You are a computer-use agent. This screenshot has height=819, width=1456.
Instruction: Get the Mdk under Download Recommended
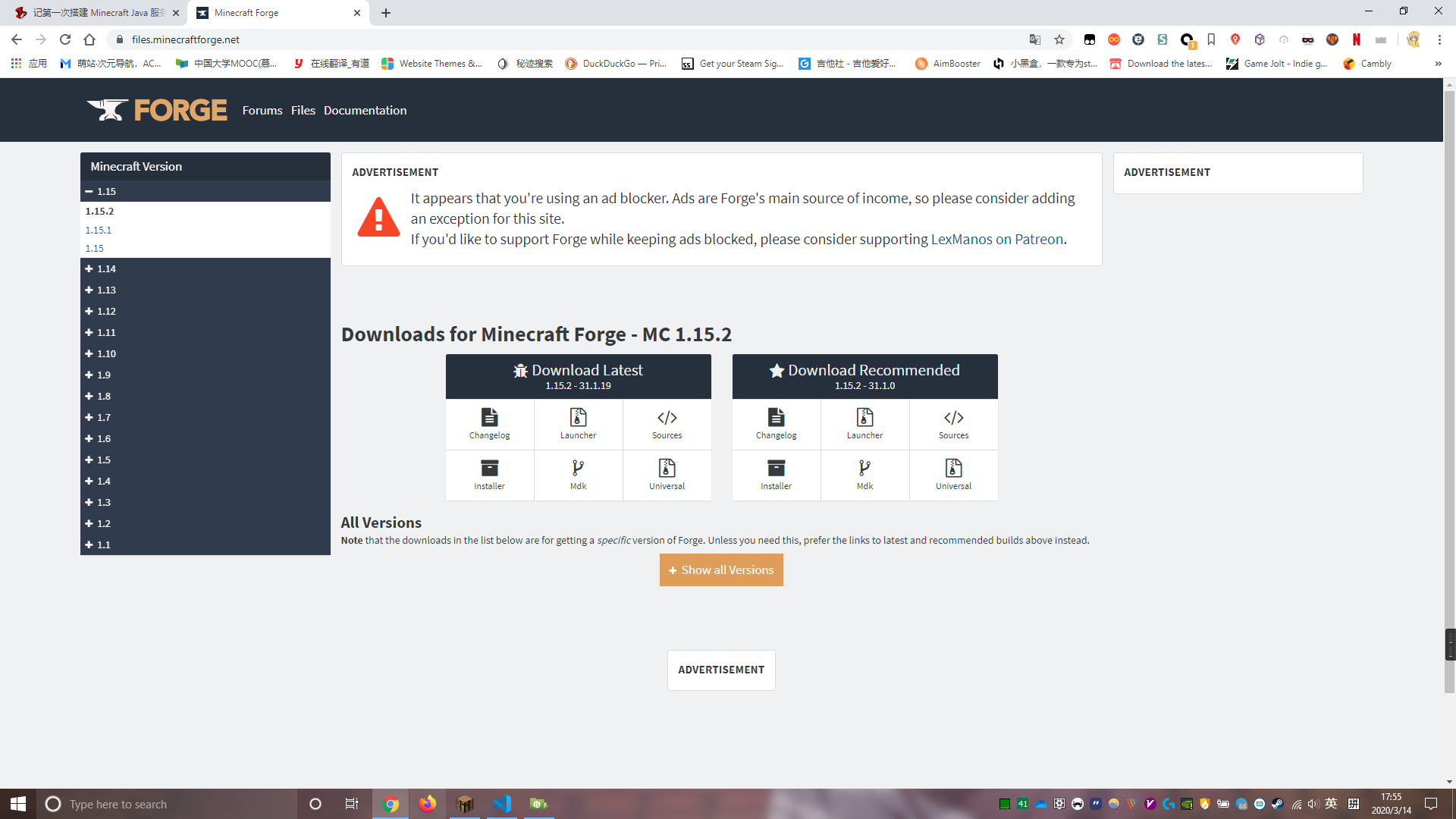click(x=864, y=475)
